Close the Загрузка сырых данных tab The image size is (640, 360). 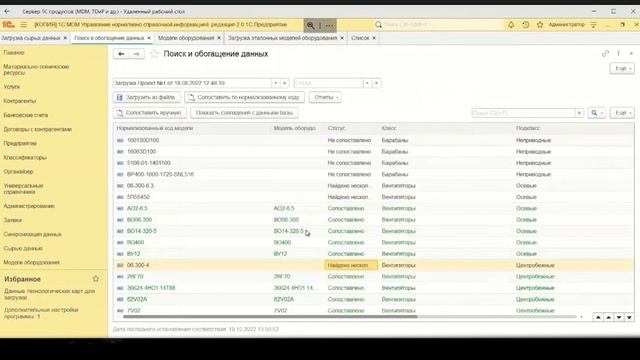click(x=65, y=38)
